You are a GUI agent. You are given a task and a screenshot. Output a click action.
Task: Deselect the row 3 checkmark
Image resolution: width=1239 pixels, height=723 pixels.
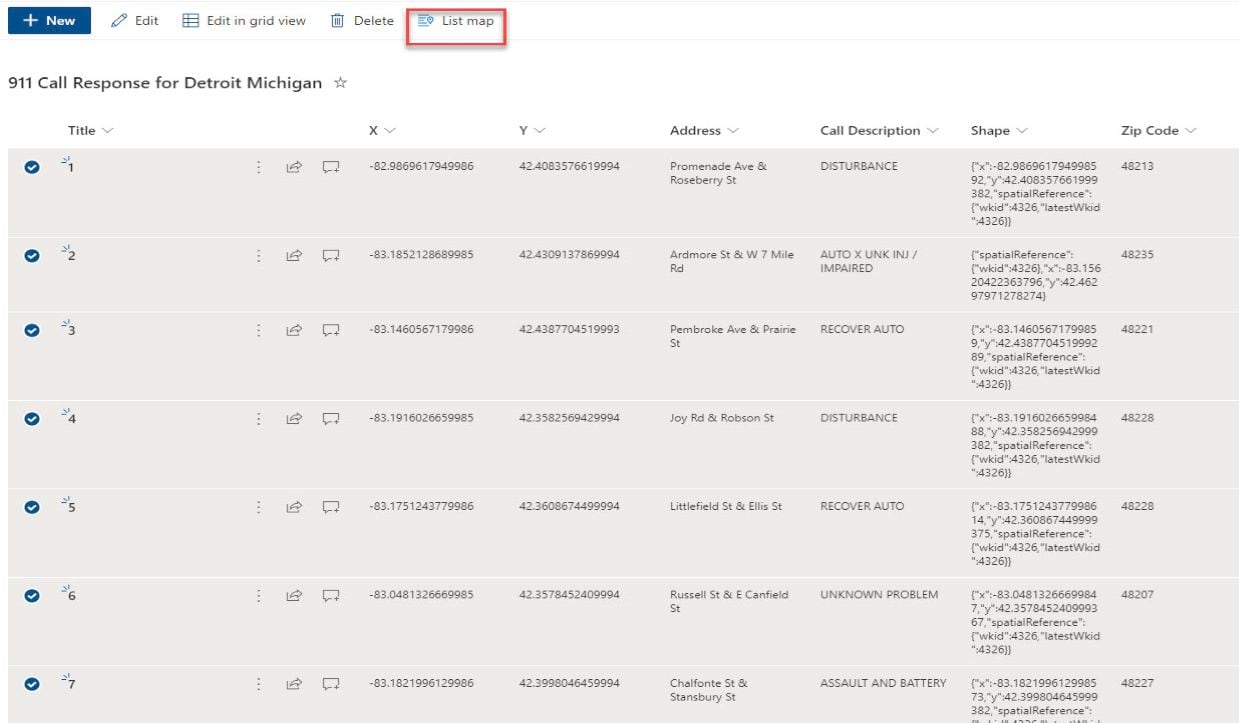[32, 330]
